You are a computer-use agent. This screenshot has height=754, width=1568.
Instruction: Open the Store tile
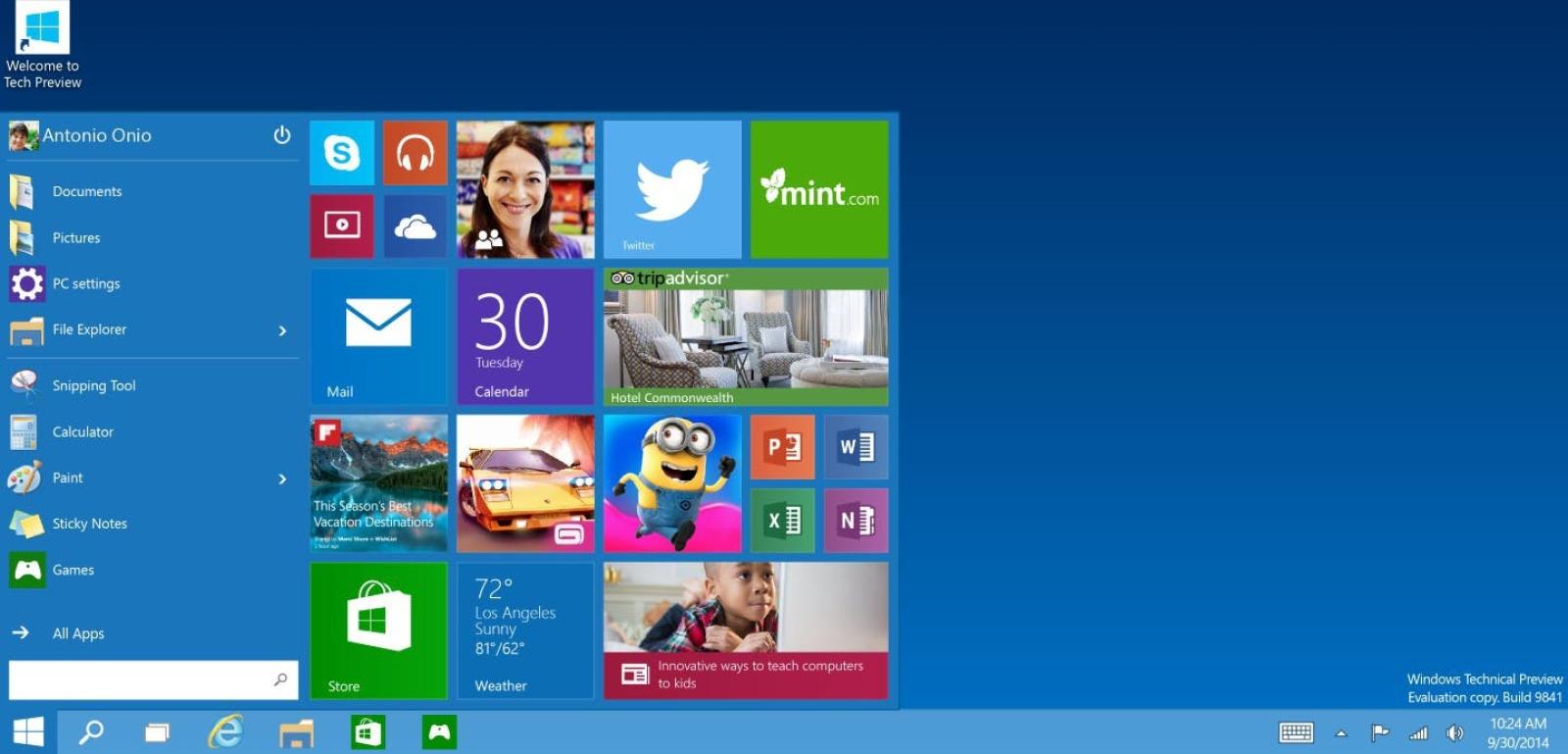coord(378,630)
